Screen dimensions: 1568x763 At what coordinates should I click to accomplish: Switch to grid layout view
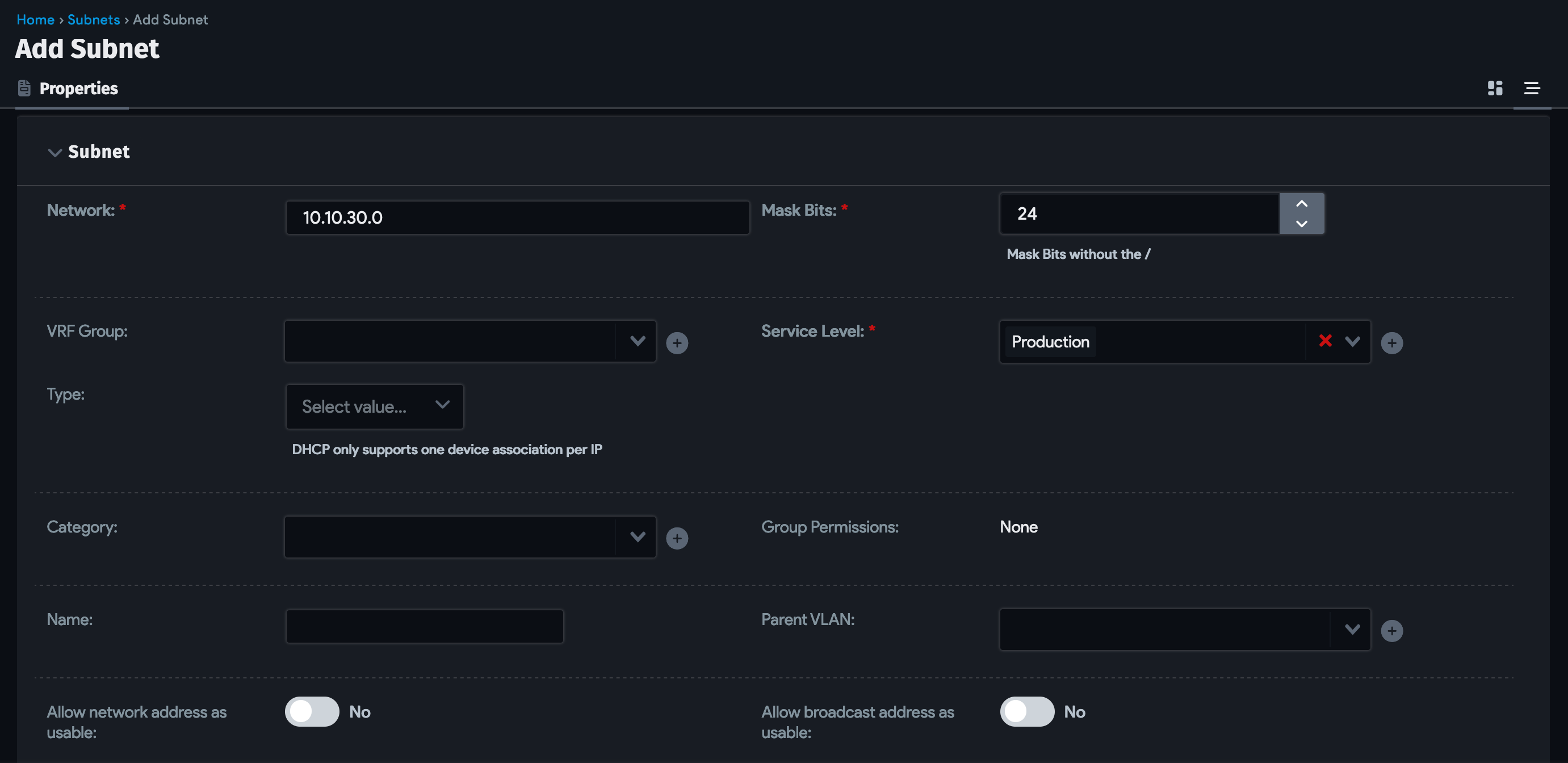(x=1495, y=87)
